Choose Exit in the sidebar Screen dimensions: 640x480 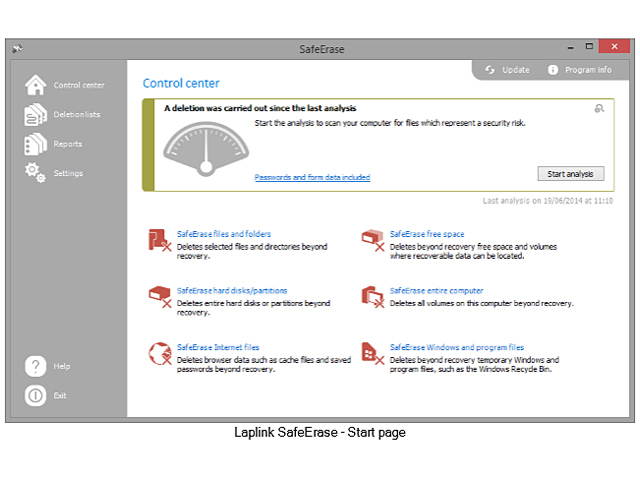tap(60, 396)
